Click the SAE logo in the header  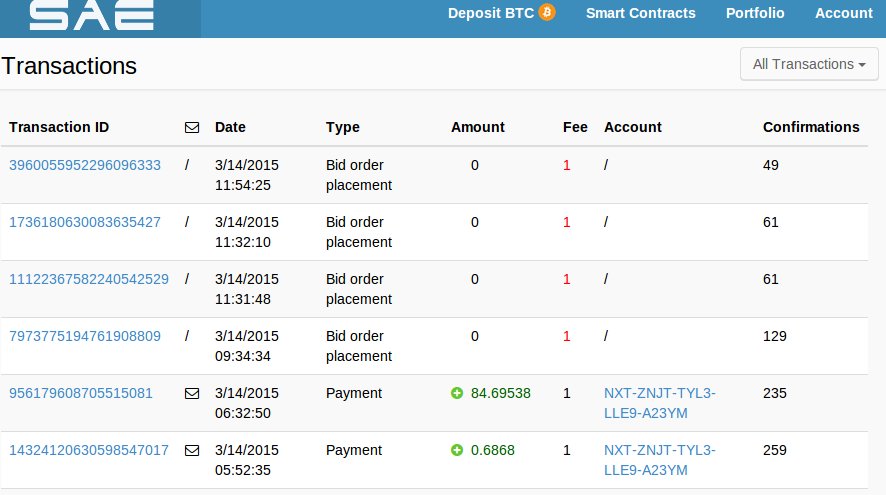coord(92,15)
